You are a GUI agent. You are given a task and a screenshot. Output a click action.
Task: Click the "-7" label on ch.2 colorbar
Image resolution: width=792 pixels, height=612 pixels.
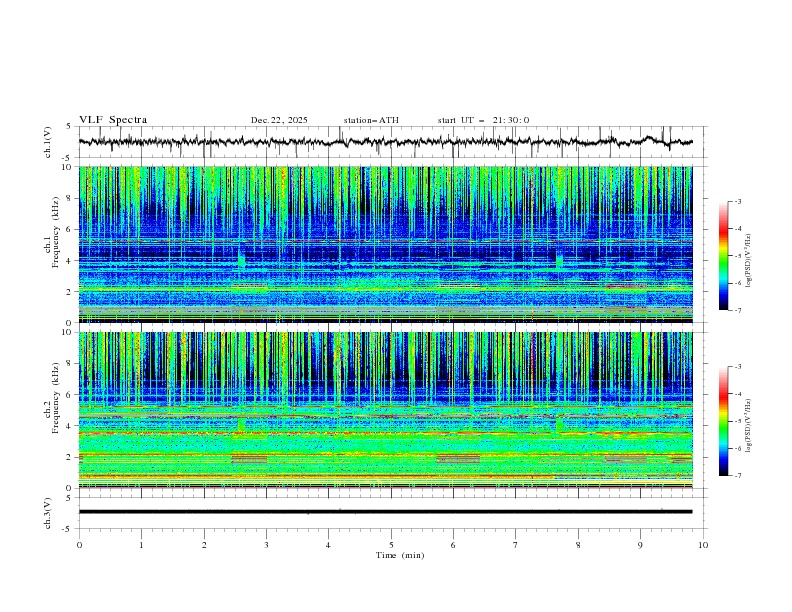pos(737,476)
